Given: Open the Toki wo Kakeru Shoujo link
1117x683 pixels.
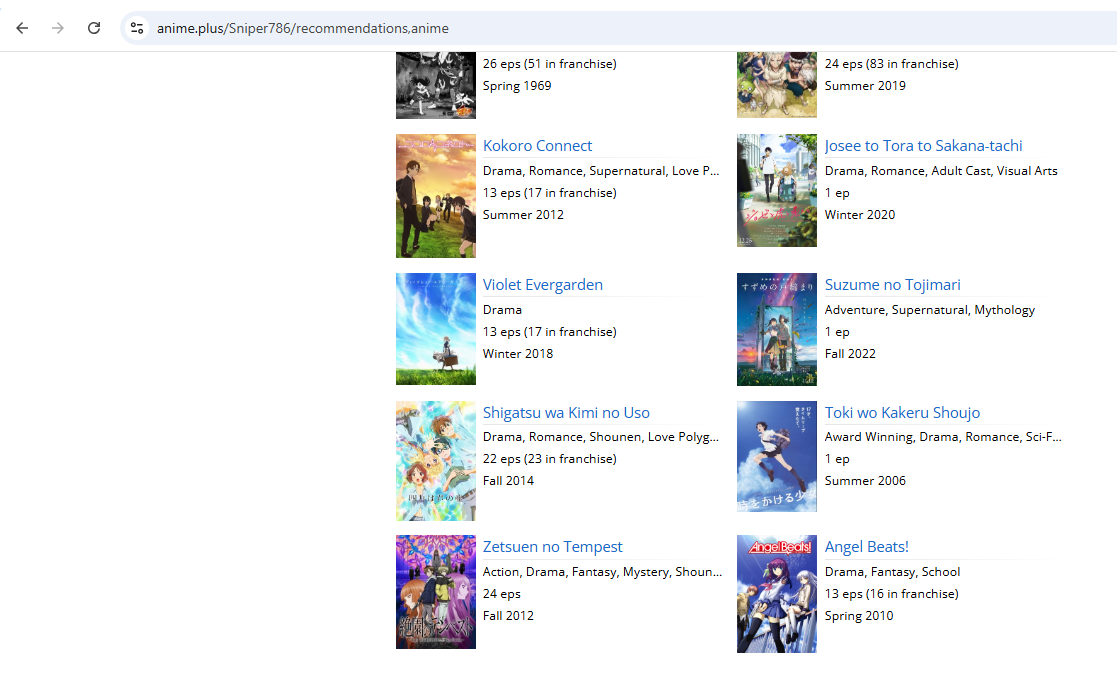Looking at the screenshot, I should click(902, 412).
